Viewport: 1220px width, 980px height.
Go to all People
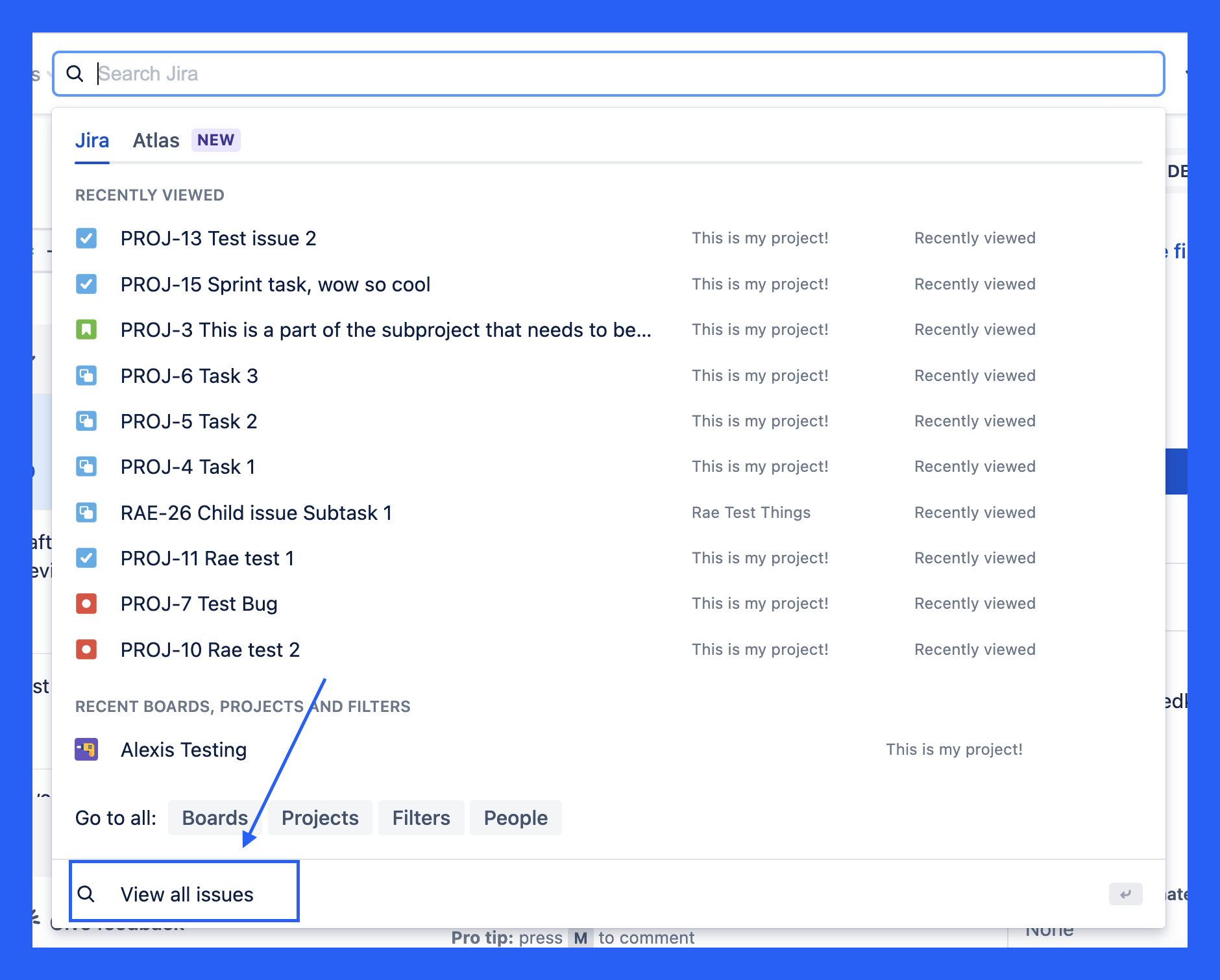(516, 818)
